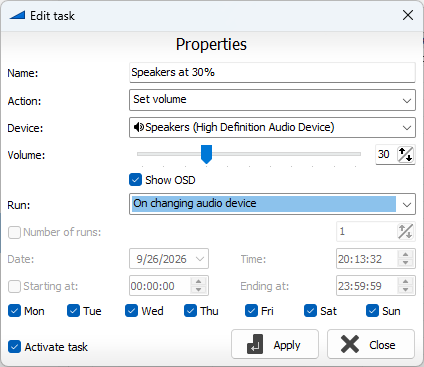Uncheck the Tue checkbox

(x=73, y=311)
